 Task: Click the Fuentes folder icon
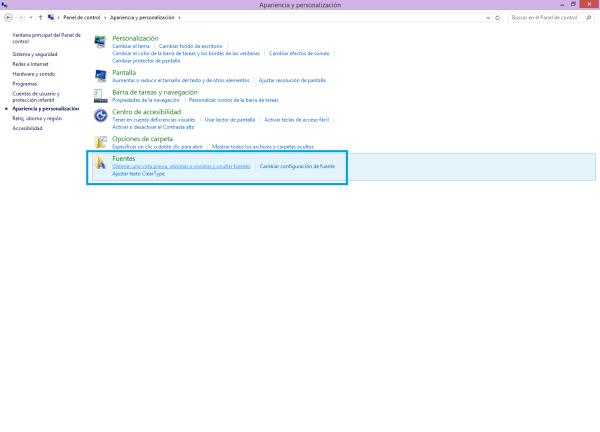coord(100,164)
